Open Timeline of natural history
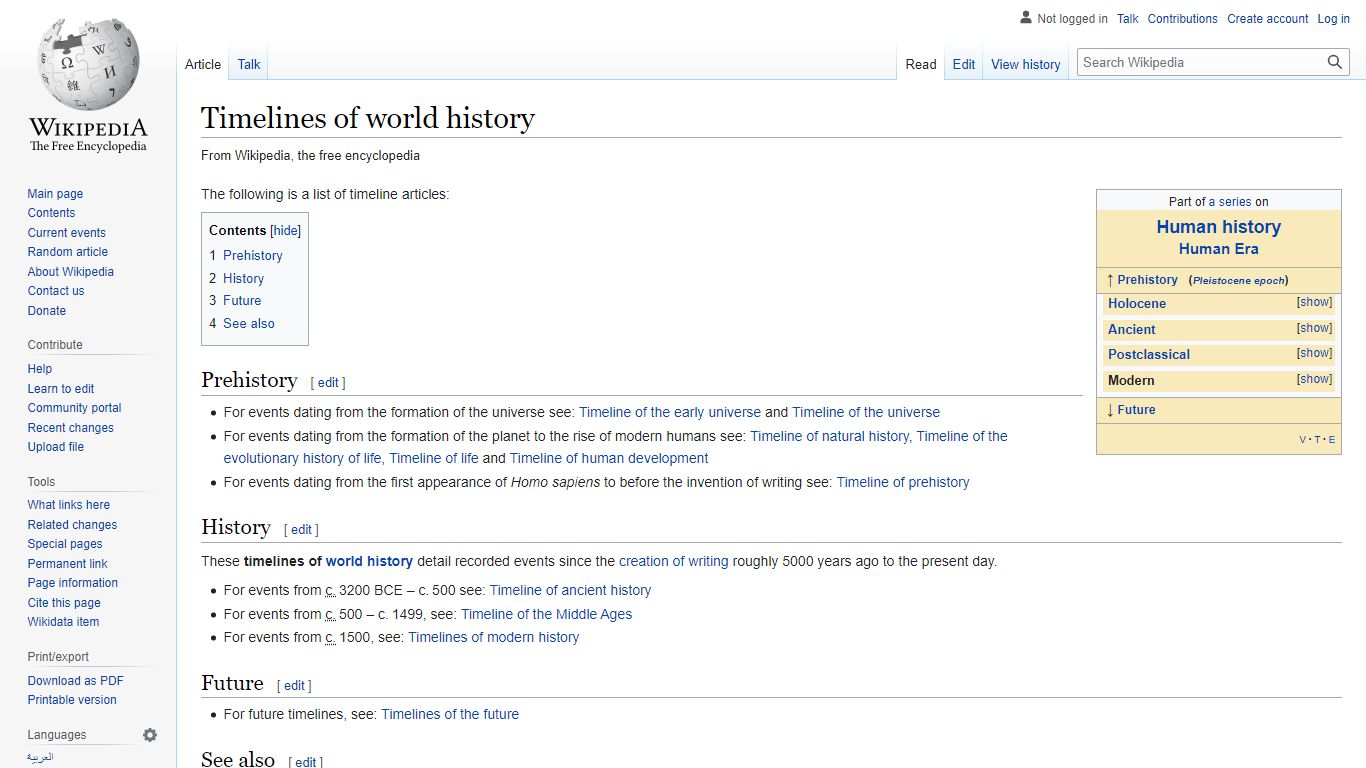The image size is (1366, 768). pyautogui.click(x=829, y=436)
